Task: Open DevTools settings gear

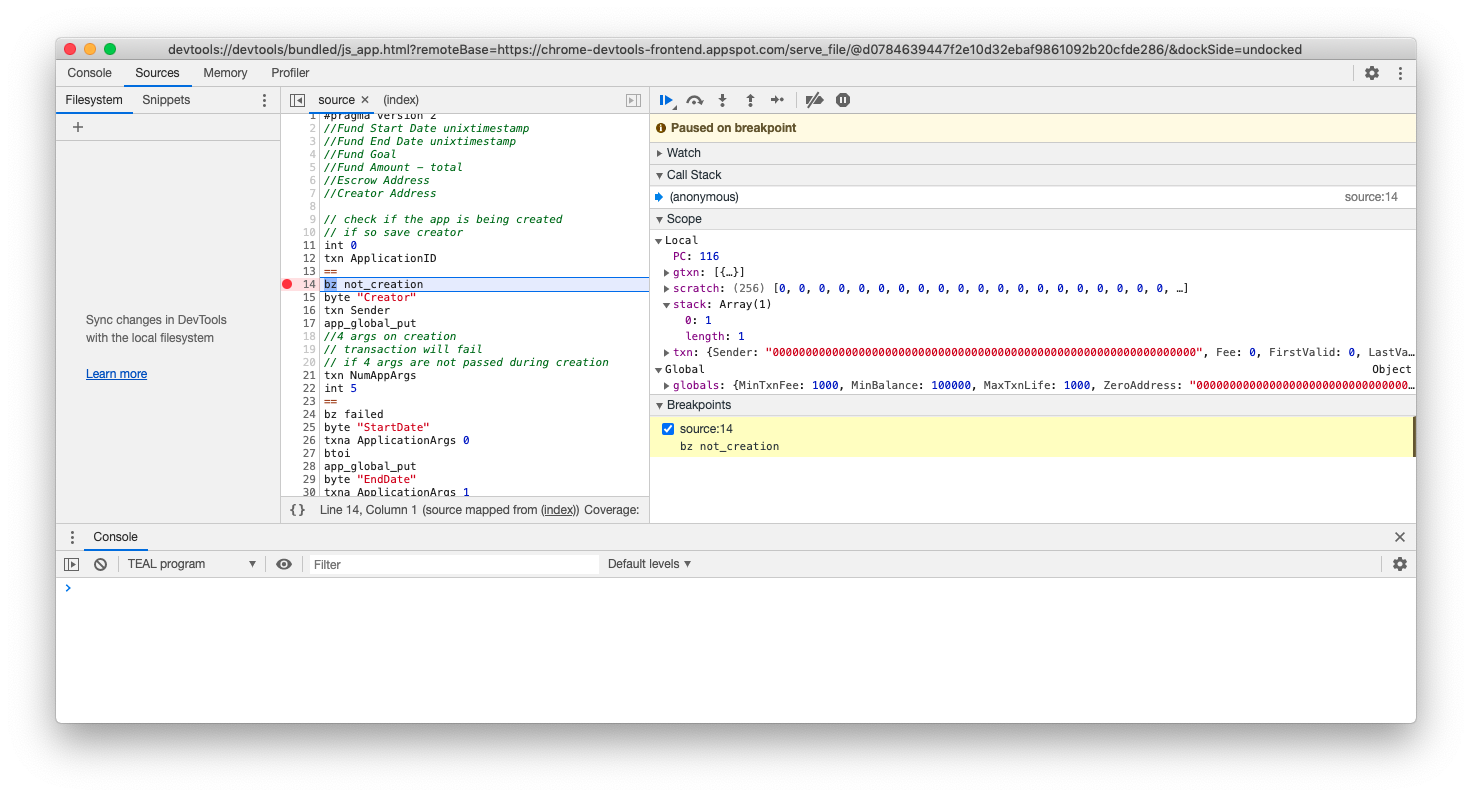Action: pos(1371,72)
